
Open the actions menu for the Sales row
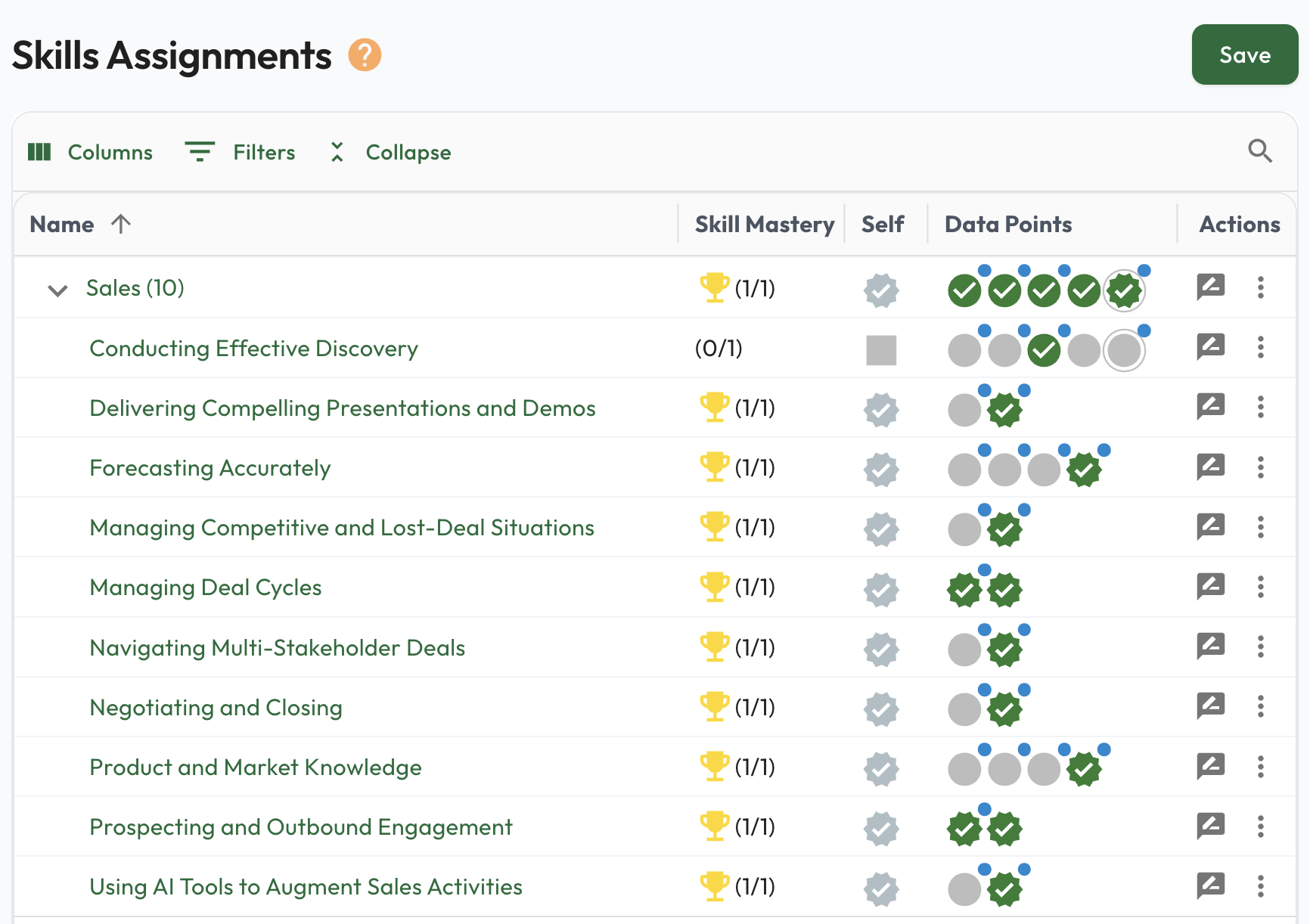[1261, 288]
